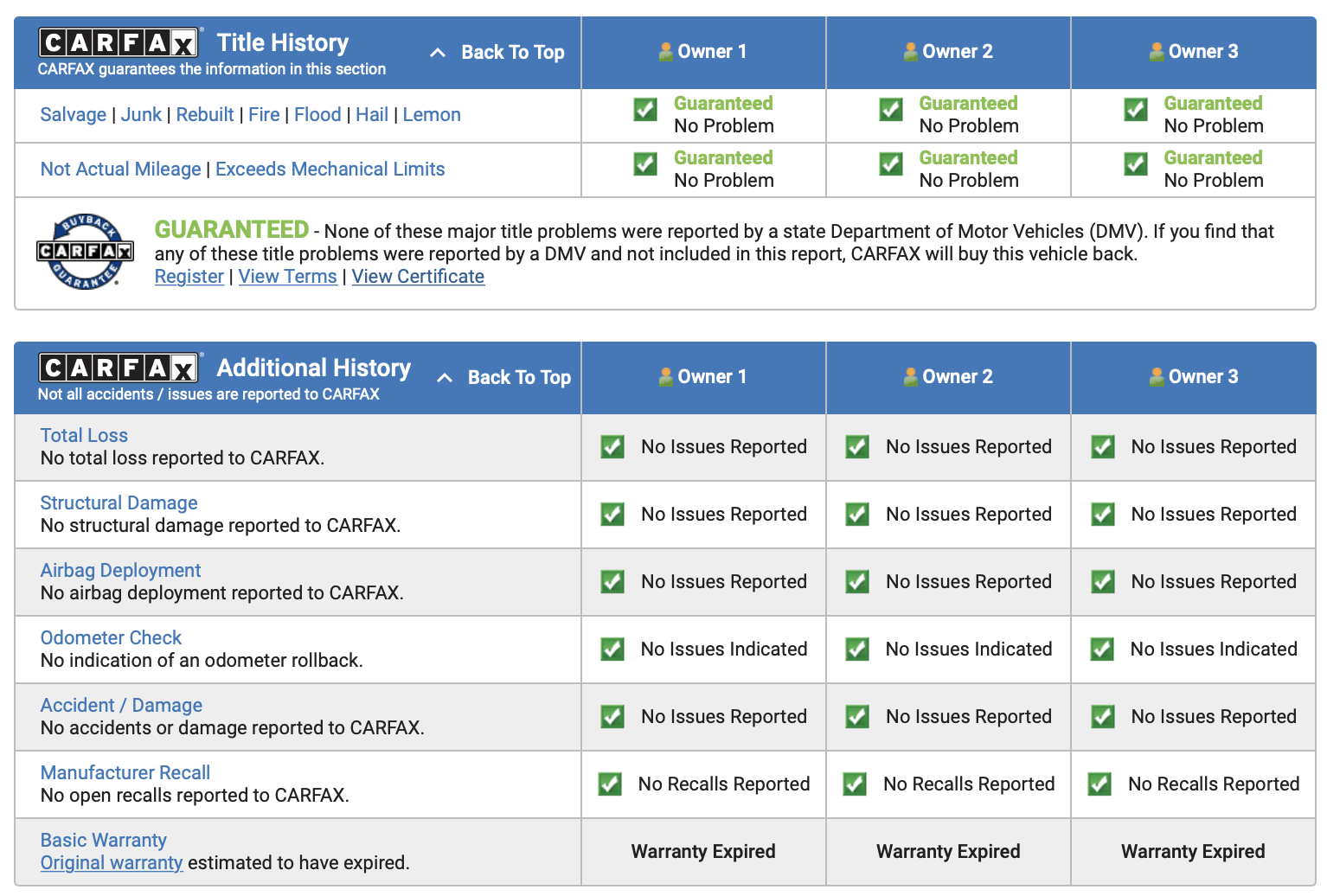Open the Airbag Deployment link

coord(121,570)
